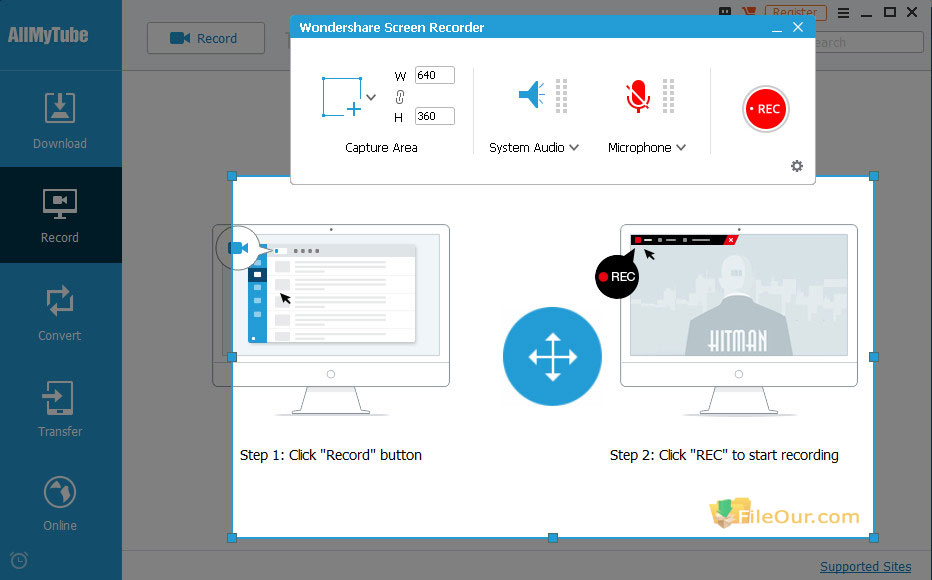Click the top-right corner capture handle

pyautogui.click(x=874, y=176)
